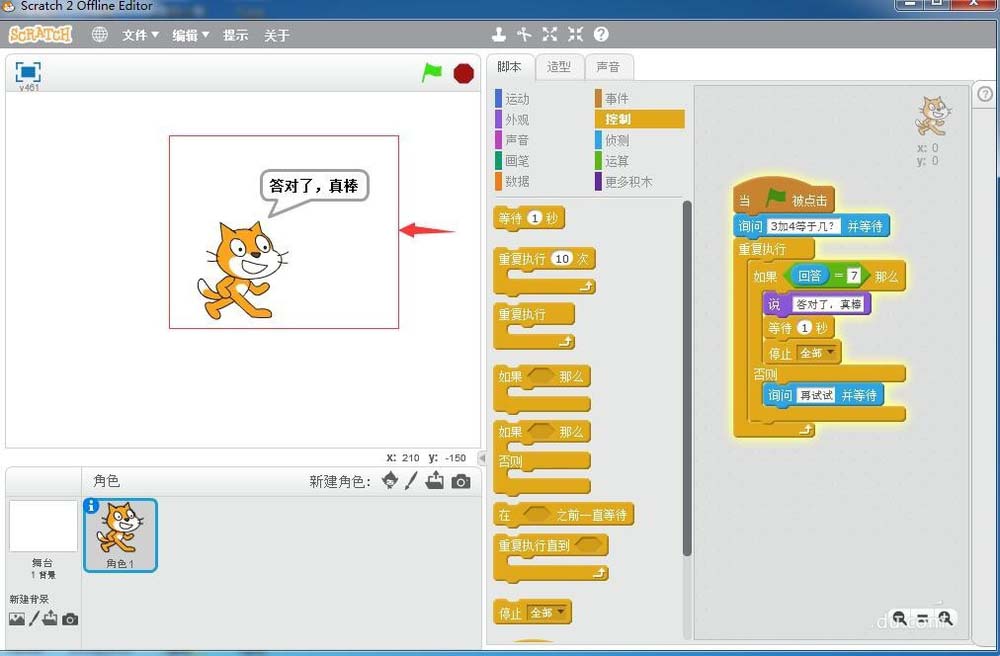1000x656 pixels.
Task: Select the 运动 block category
Action: pos(513,98)
